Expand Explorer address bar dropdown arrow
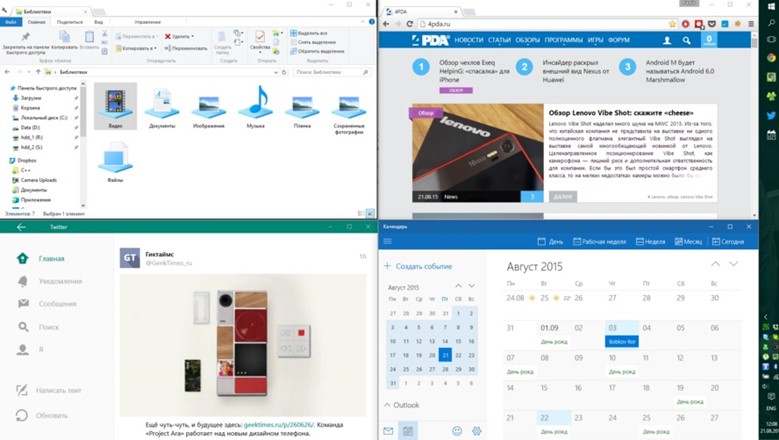The height and width of the screenshot is (440, 779). (276, 73)
